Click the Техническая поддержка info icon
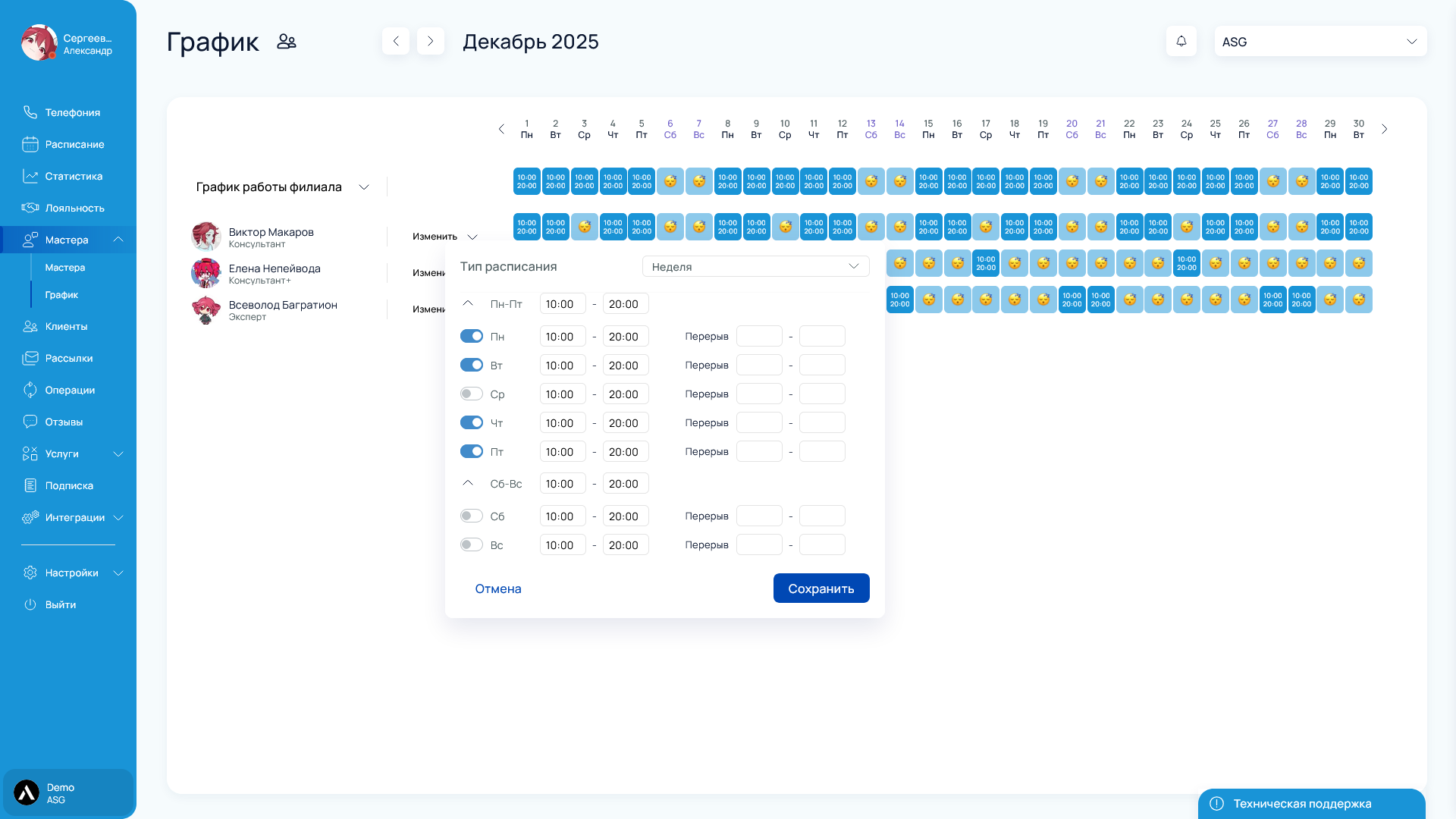Viewport: 1456px width, 819px height. 1216,803
